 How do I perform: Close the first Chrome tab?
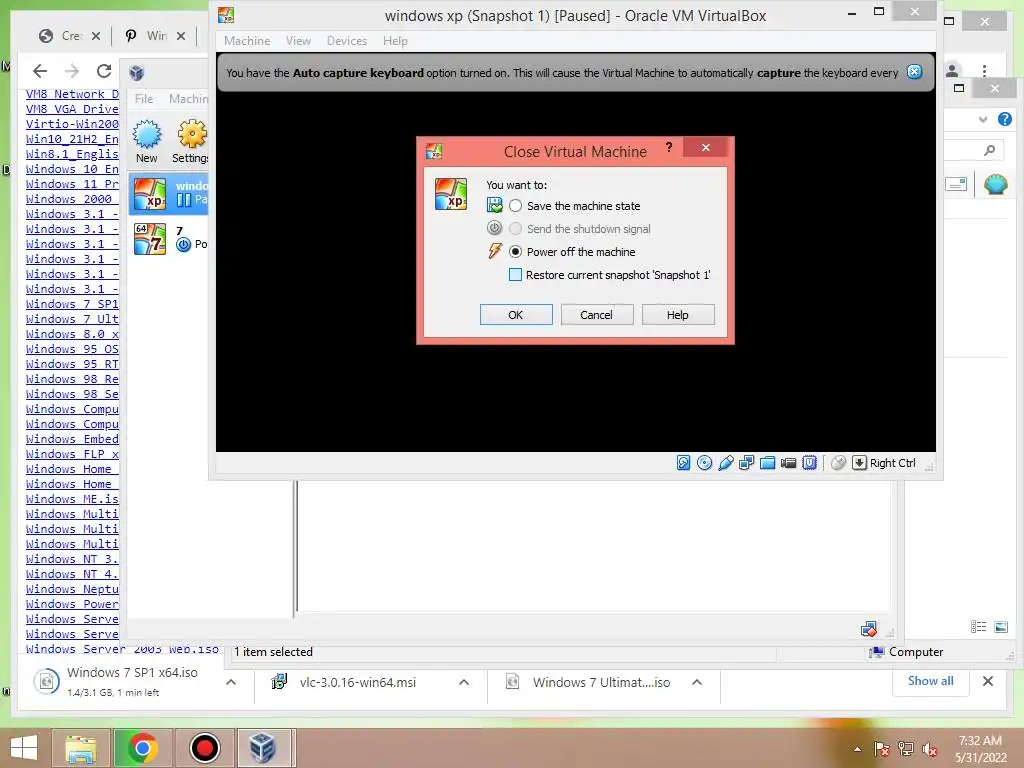(96, 36)
